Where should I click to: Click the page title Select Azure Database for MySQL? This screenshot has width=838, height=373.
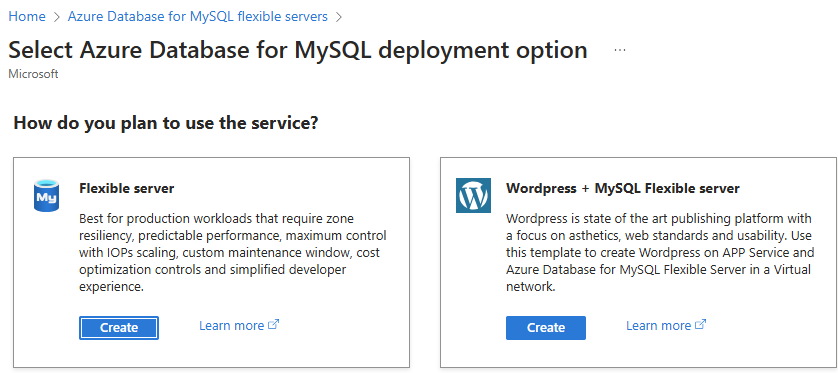click(298, 50)
